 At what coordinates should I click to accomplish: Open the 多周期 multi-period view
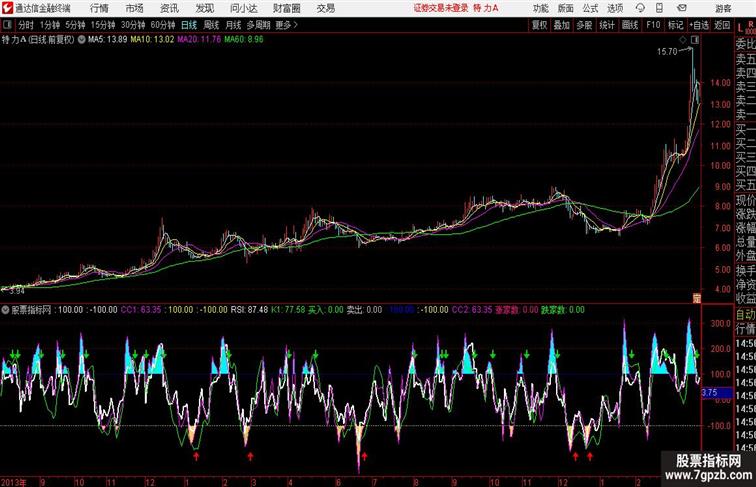(x=258, y=25)
